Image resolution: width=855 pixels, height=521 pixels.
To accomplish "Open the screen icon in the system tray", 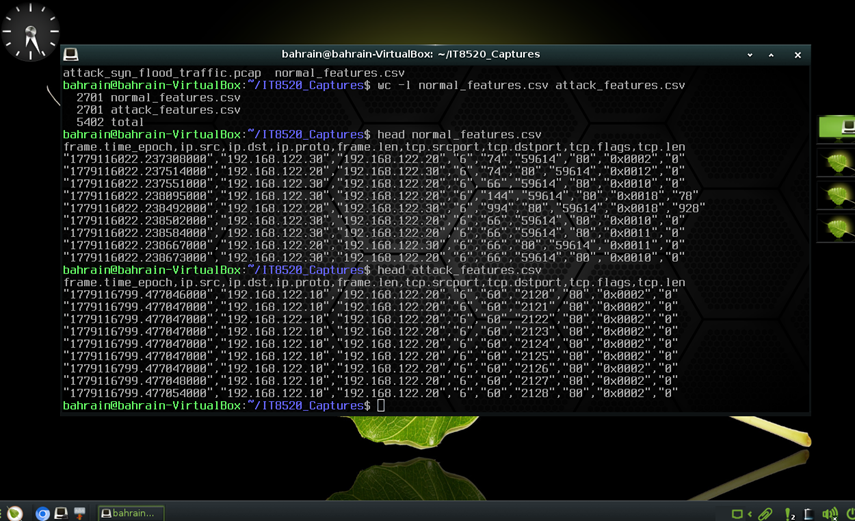I will pyautogui.click(x=737, y=514).
